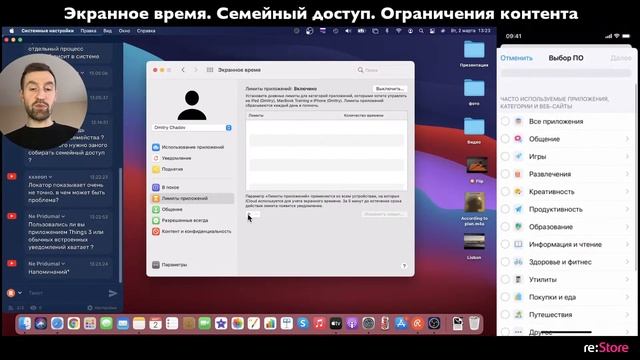Show all preferences grid icon

[x=210, y=70]
